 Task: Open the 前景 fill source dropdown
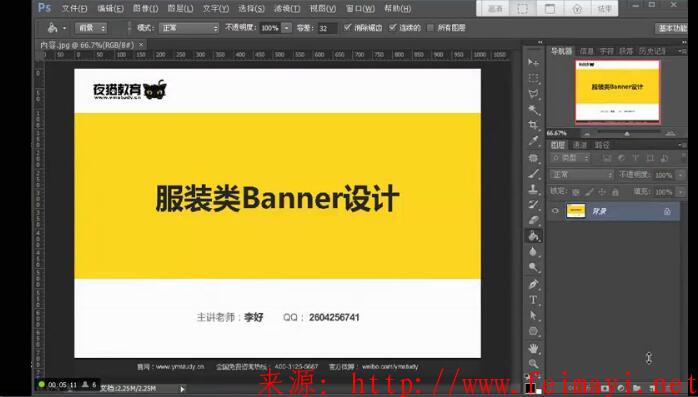pyautogui.click(x=91, y=28)
